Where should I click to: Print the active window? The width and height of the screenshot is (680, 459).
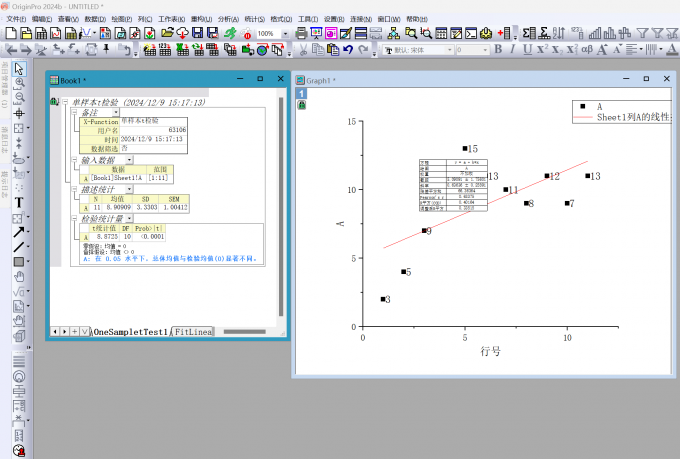(301, 33)
